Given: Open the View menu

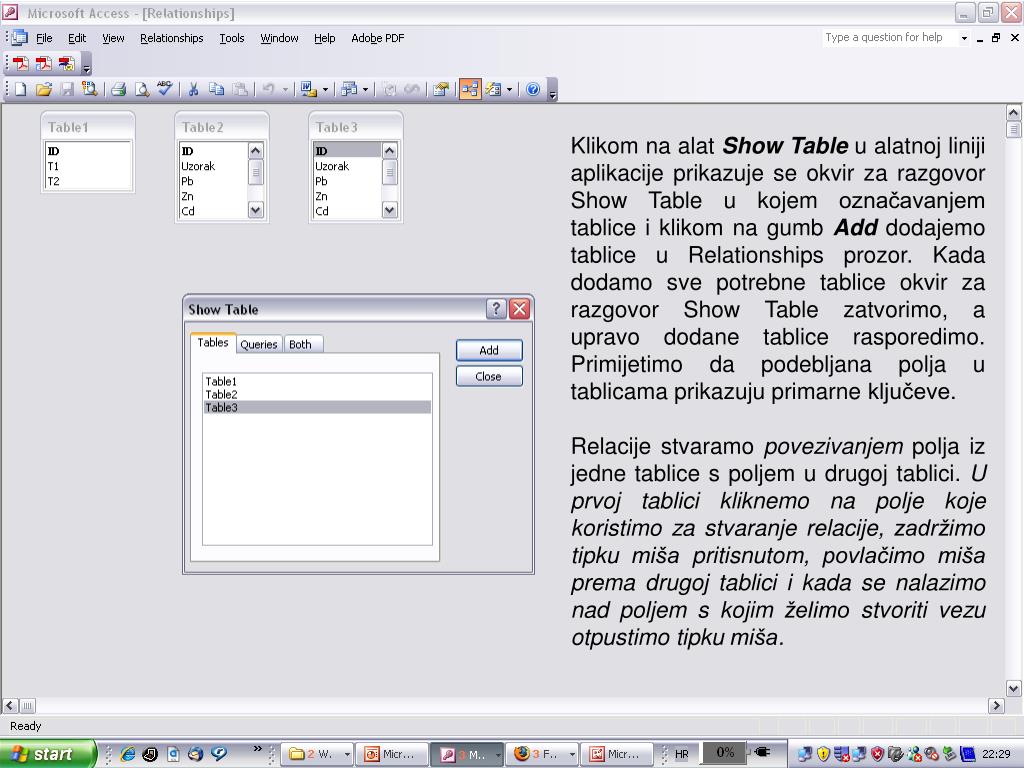Looking at the screenshot, I should (x=113, y=38).
